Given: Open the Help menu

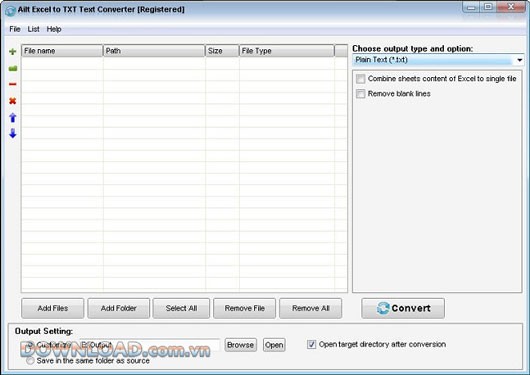Looking at the screenshot, I should click(x=54, y=29).
